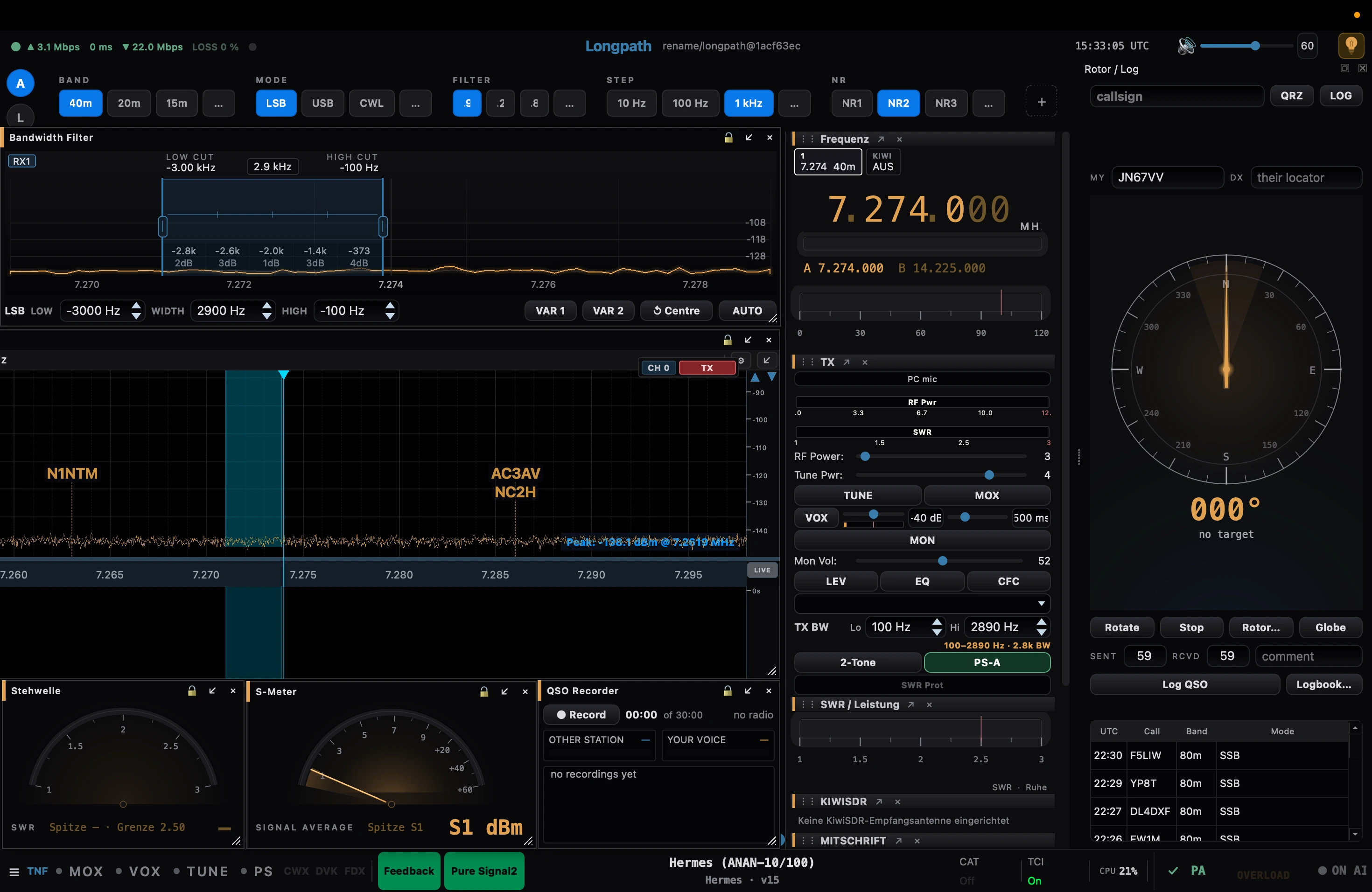Screen dimensions: 1372x892
Task: Open the hamburger menu in bottom bar
Action: (14, 872)
